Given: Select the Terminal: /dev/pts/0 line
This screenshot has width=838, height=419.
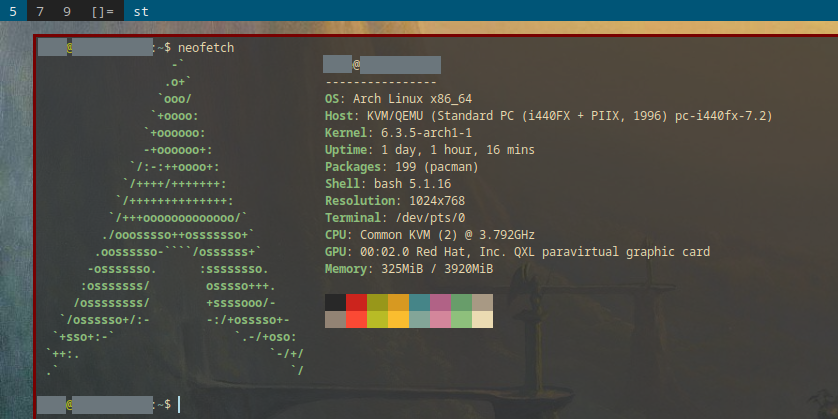Looking at the screenshot, I should point(395,218).
